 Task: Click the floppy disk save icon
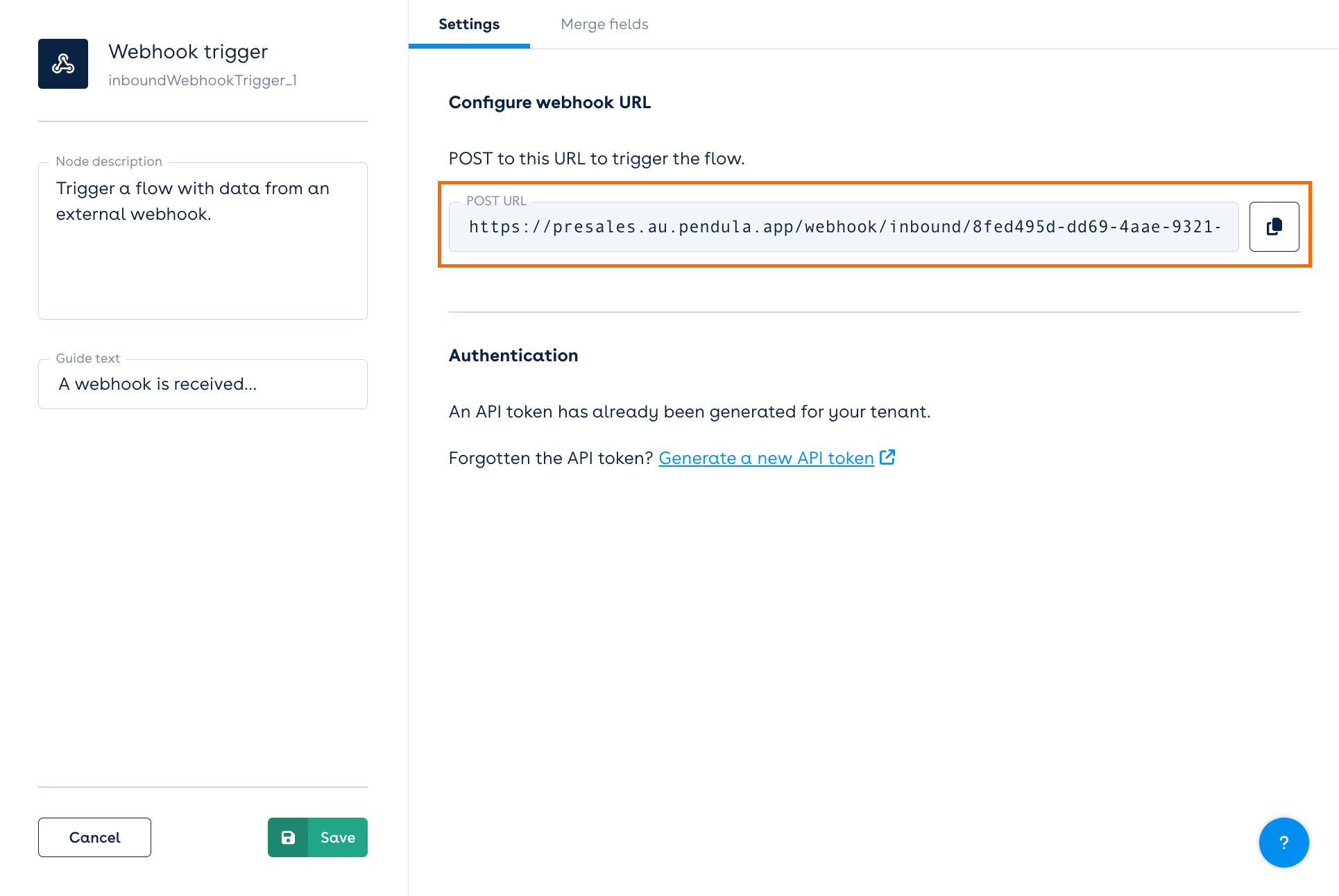pos(288,838)
